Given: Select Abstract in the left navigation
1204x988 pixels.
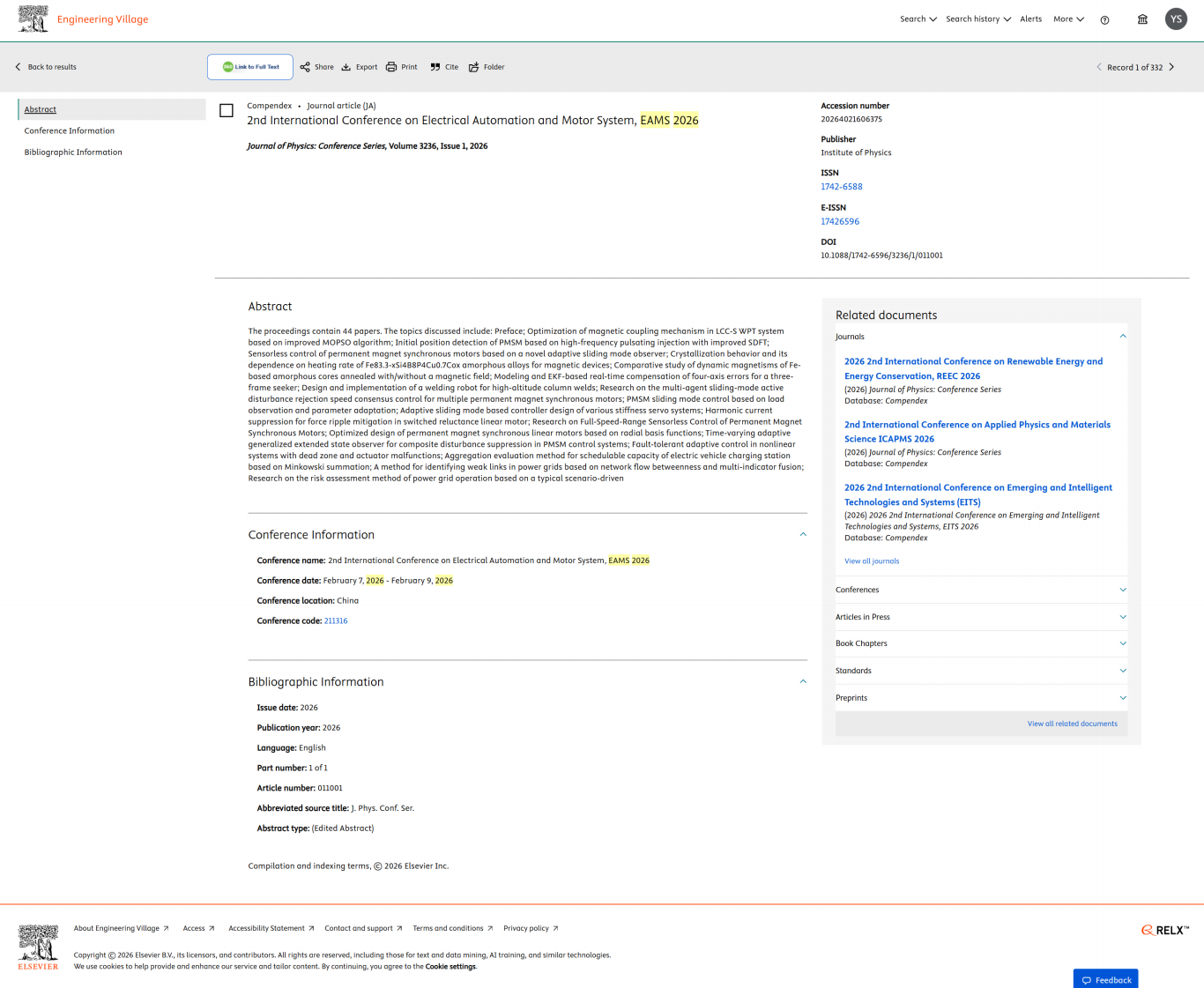Looking at the screenshot, I should [41, 109].
